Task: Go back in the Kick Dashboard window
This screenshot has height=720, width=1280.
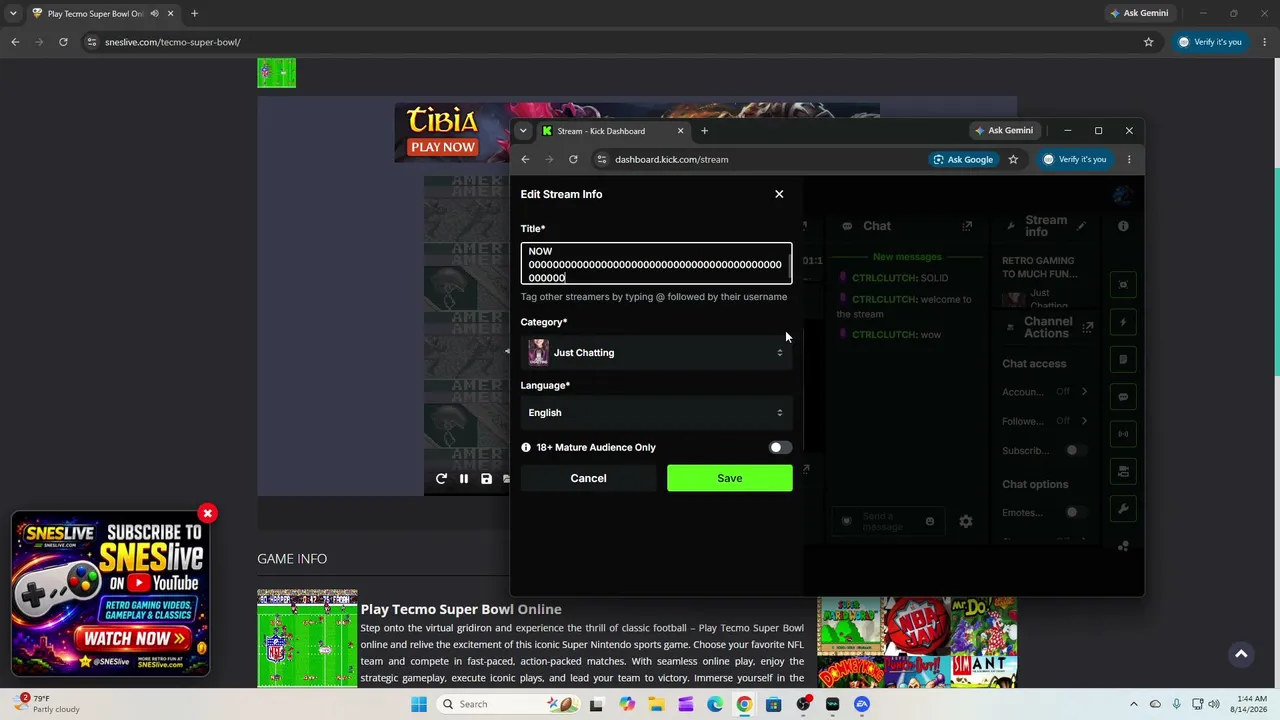Action: coord(525,159)
